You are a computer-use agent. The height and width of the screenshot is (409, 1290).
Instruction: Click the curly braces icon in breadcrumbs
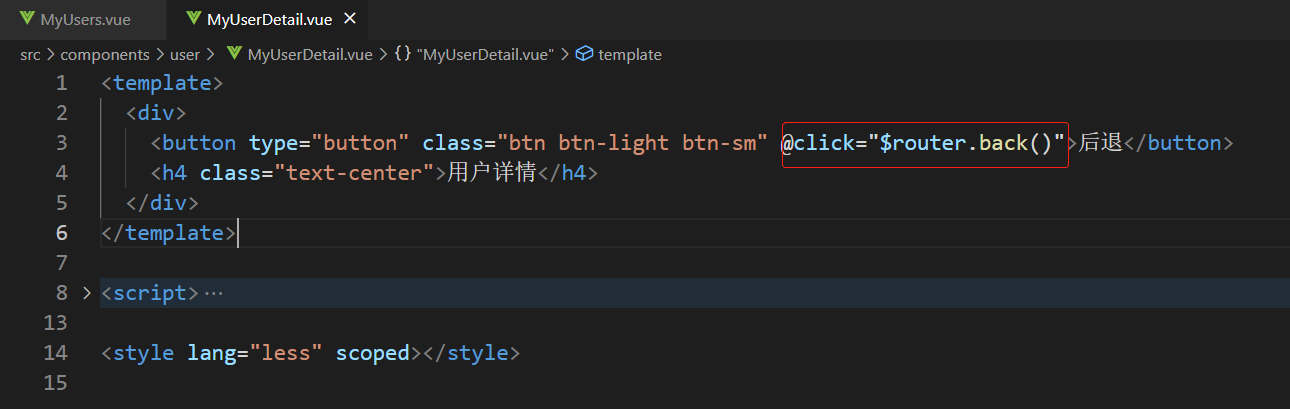point(403,54)
